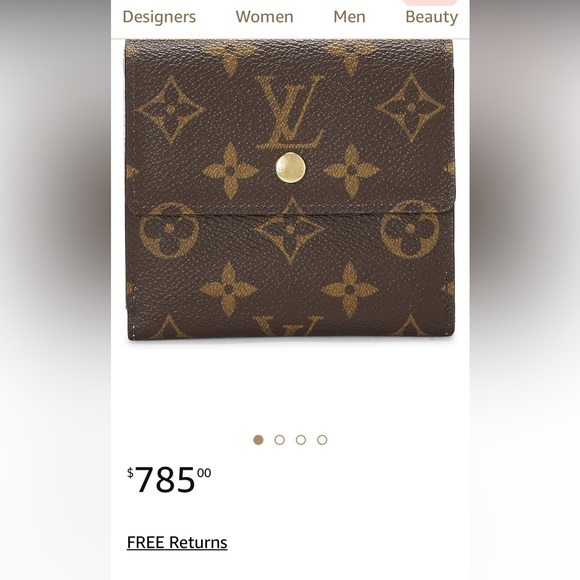Click the large LV logo on wallet

point(290,112)
